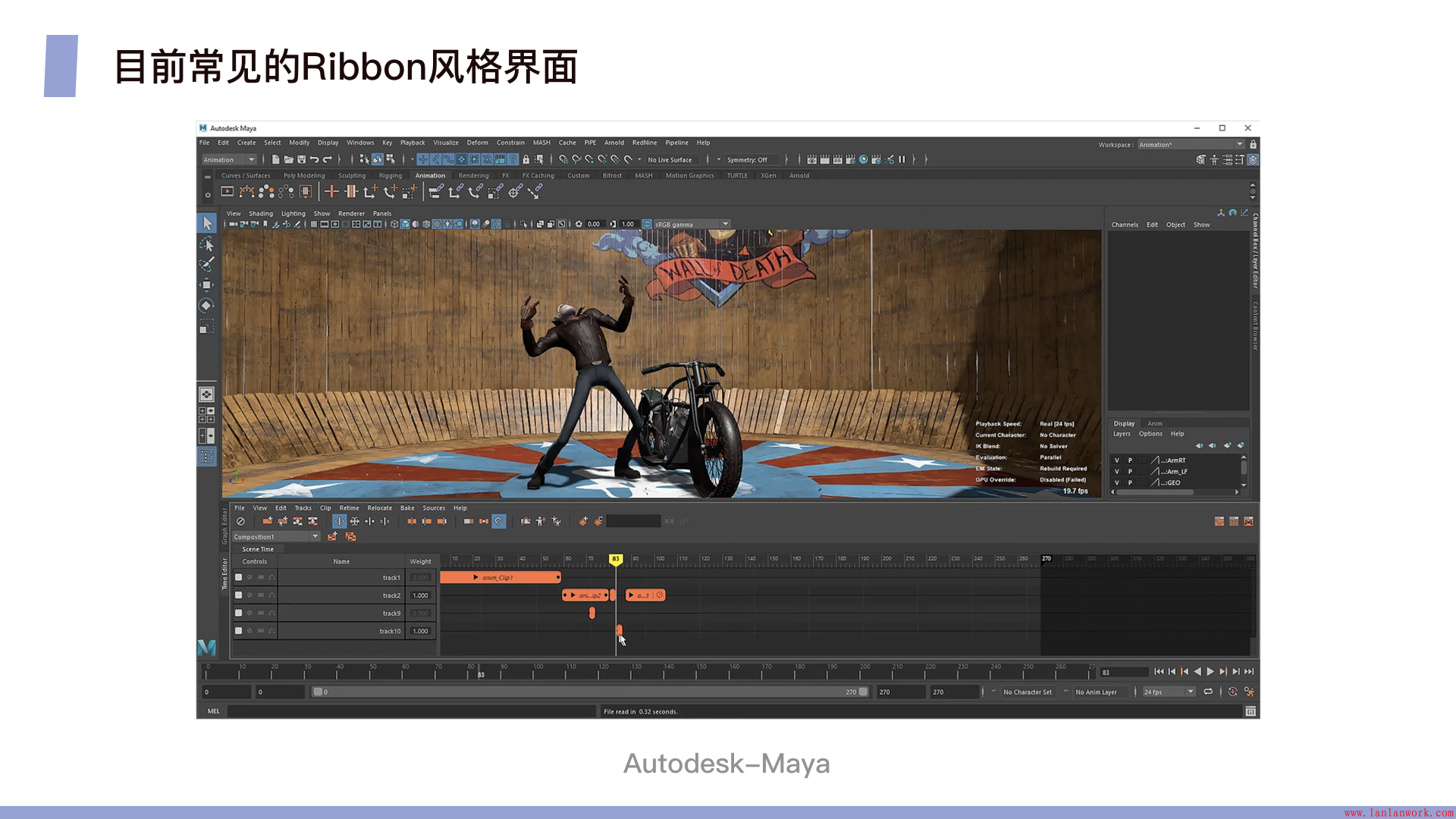Viewport: 1456px width, 819px height.
Task: Click the ripple edit magnet icon in Time Editor
Action: click(x=498, y=521)
